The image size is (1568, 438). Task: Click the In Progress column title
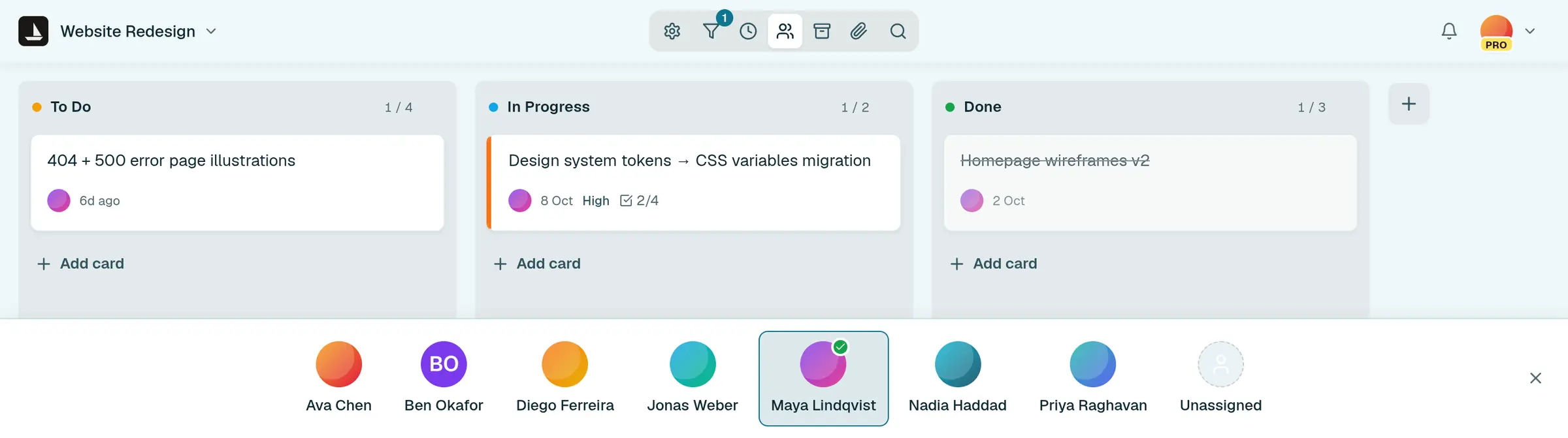(x=548, y=107)
